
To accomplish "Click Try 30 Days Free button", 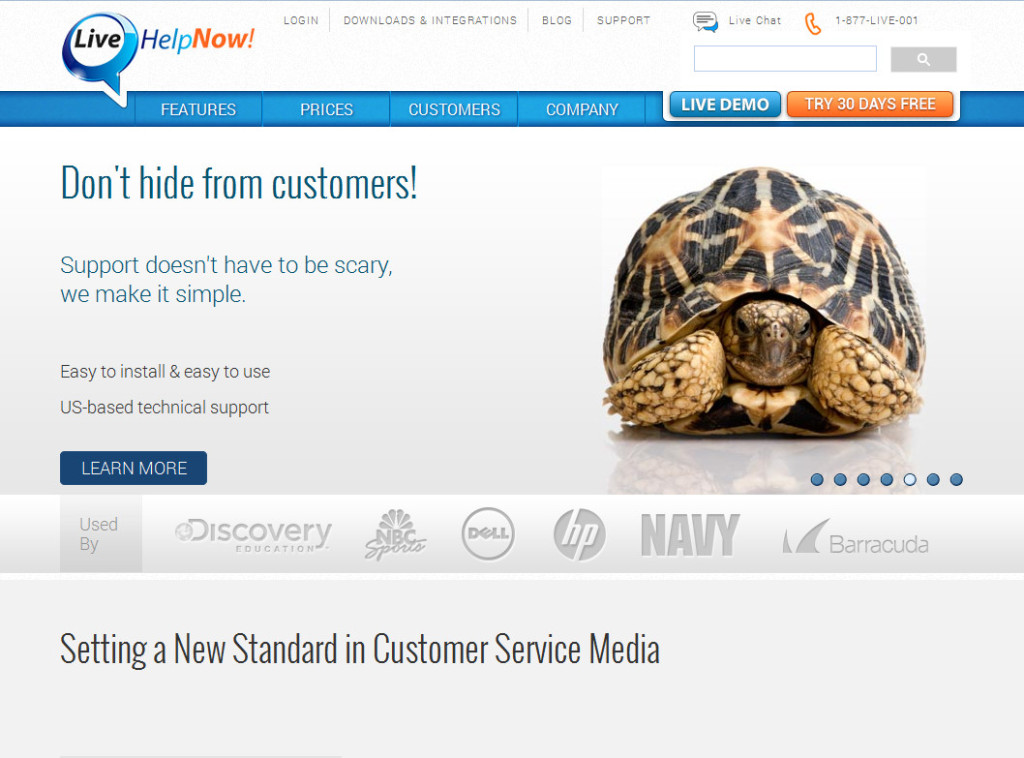I will (x=870, y=104).
